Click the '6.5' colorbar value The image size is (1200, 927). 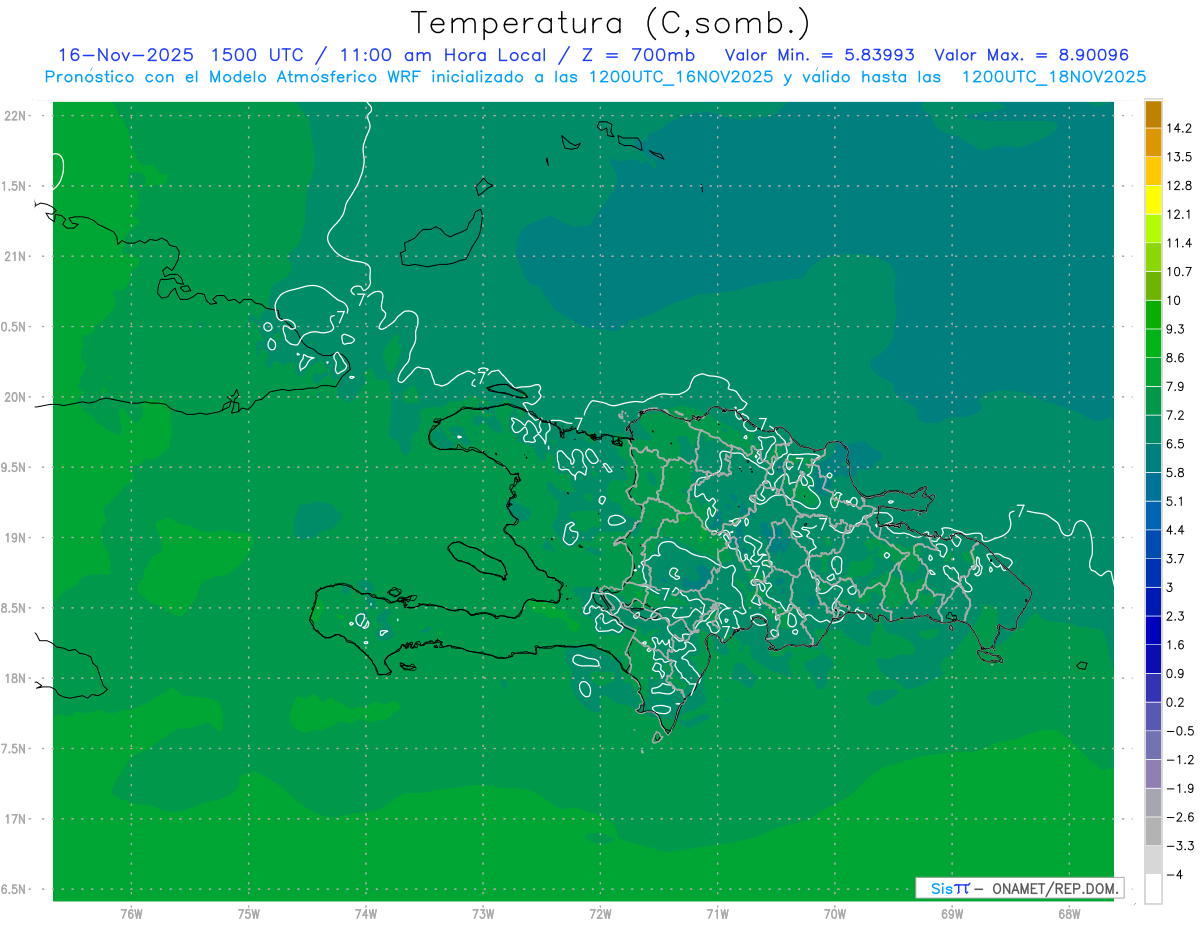[x=1175, y=444]
